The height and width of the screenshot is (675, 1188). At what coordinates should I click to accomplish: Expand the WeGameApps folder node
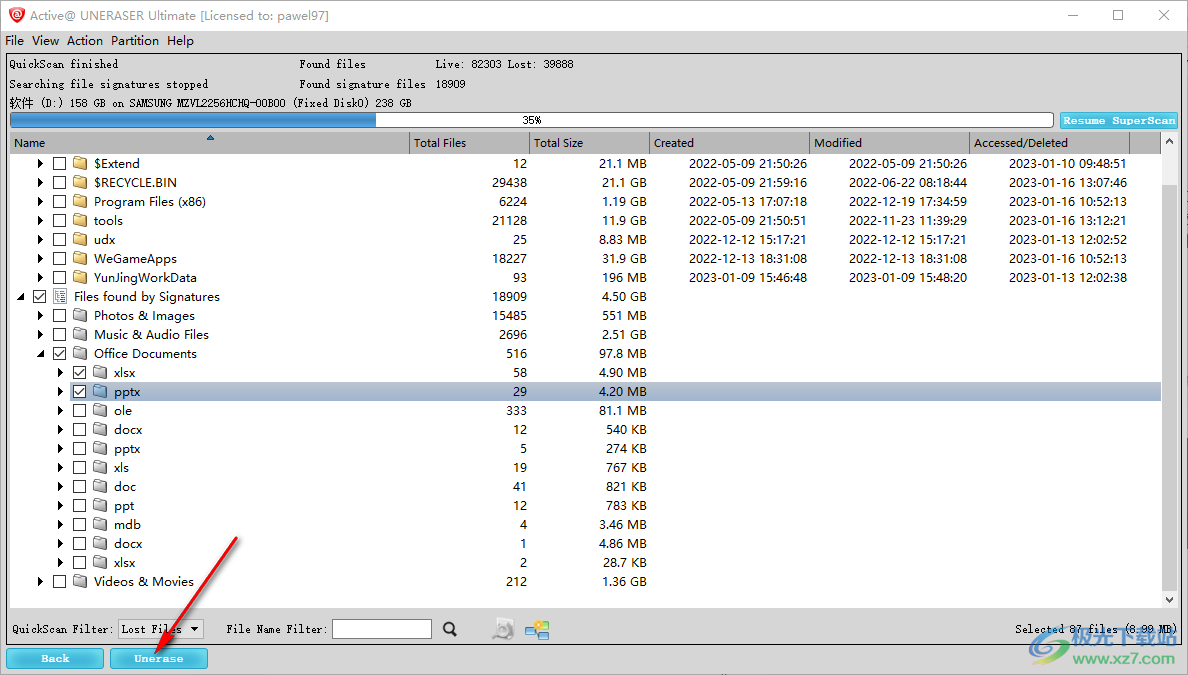point(40,258)
